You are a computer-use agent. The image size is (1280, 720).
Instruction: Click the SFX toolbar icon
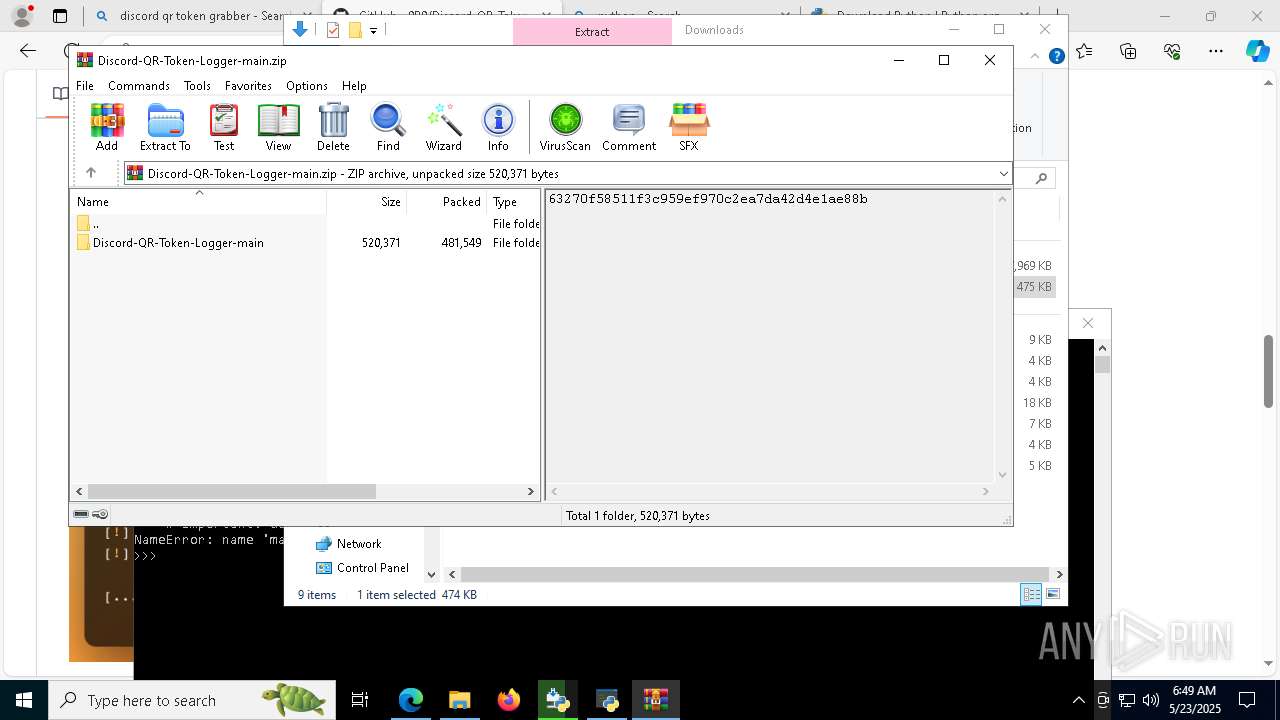pos(689,127)
